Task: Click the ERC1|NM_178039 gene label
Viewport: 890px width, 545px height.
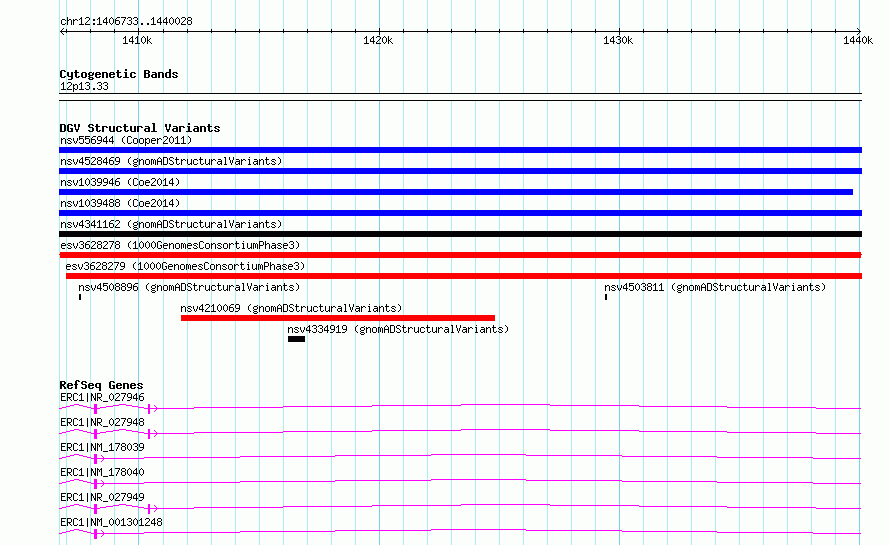Action: (102, 447)
